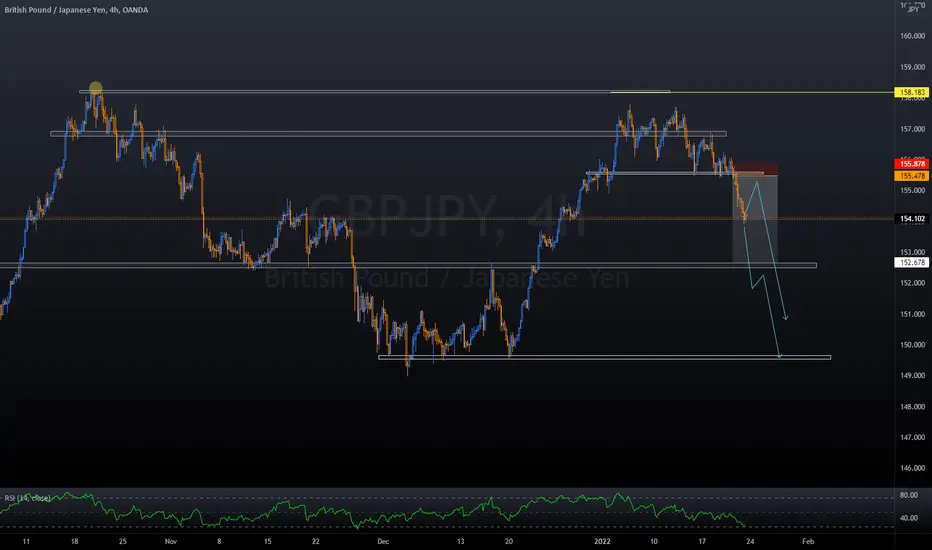Image resolution: width=932 pixels, height=550 pixels.
Task: Click the Dec label on the time axis
Action: (383, 542)
